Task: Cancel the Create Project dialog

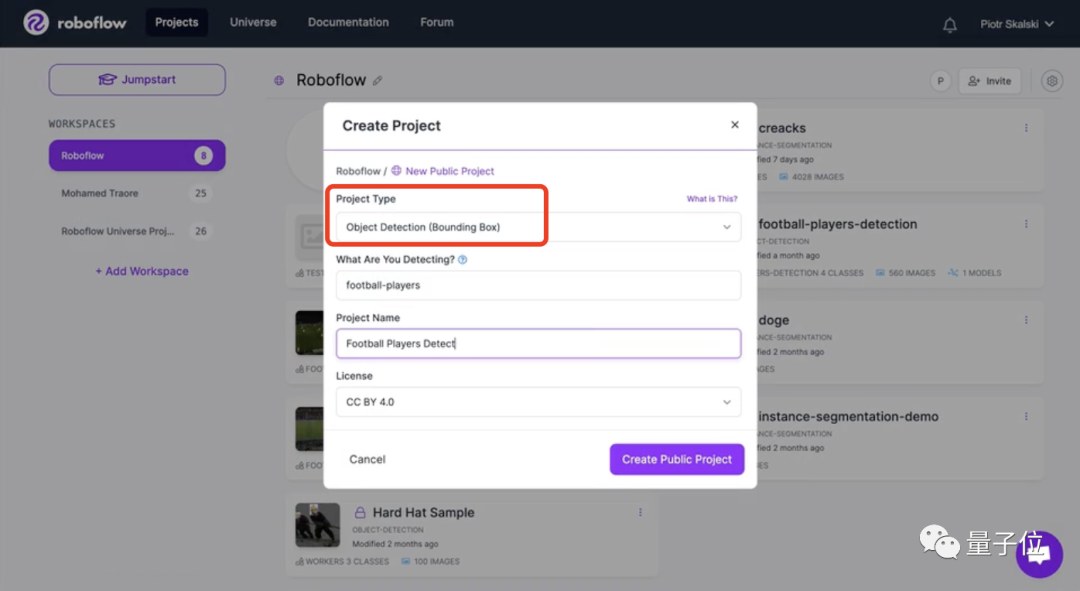Action: (367, 459)
